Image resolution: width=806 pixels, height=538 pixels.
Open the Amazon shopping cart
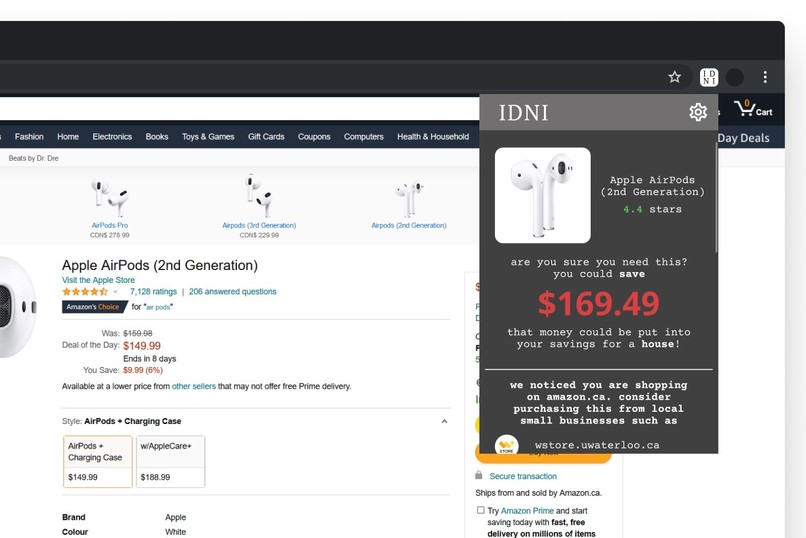pyautogui.click(x=753, y=109)
